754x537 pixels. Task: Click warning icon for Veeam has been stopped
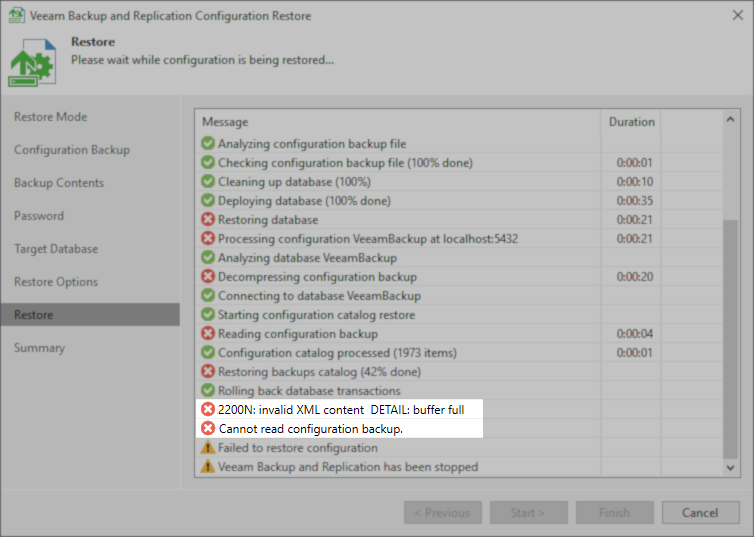pyautogui.click(x=208, y=466)
